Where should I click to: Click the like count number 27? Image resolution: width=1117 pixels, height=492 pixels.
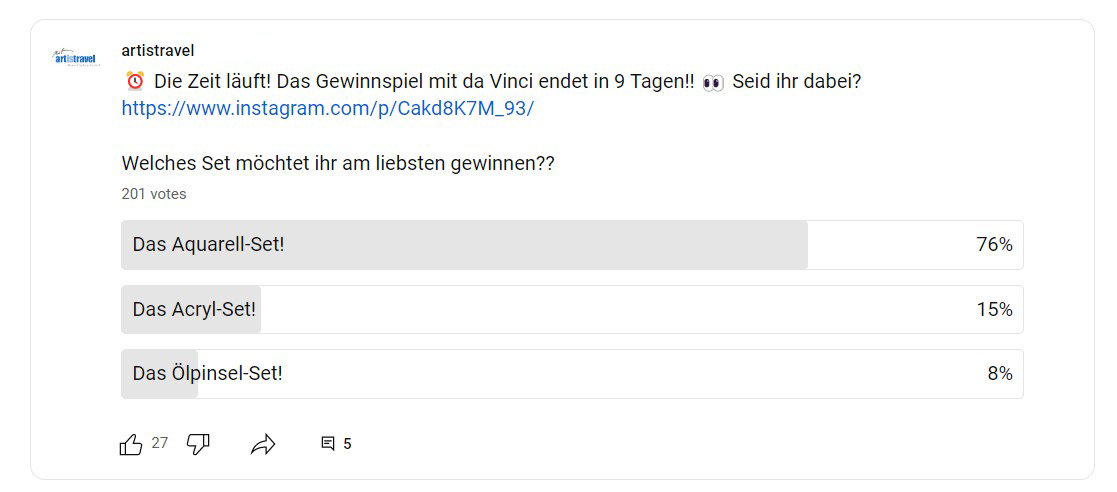pos(160,443)
